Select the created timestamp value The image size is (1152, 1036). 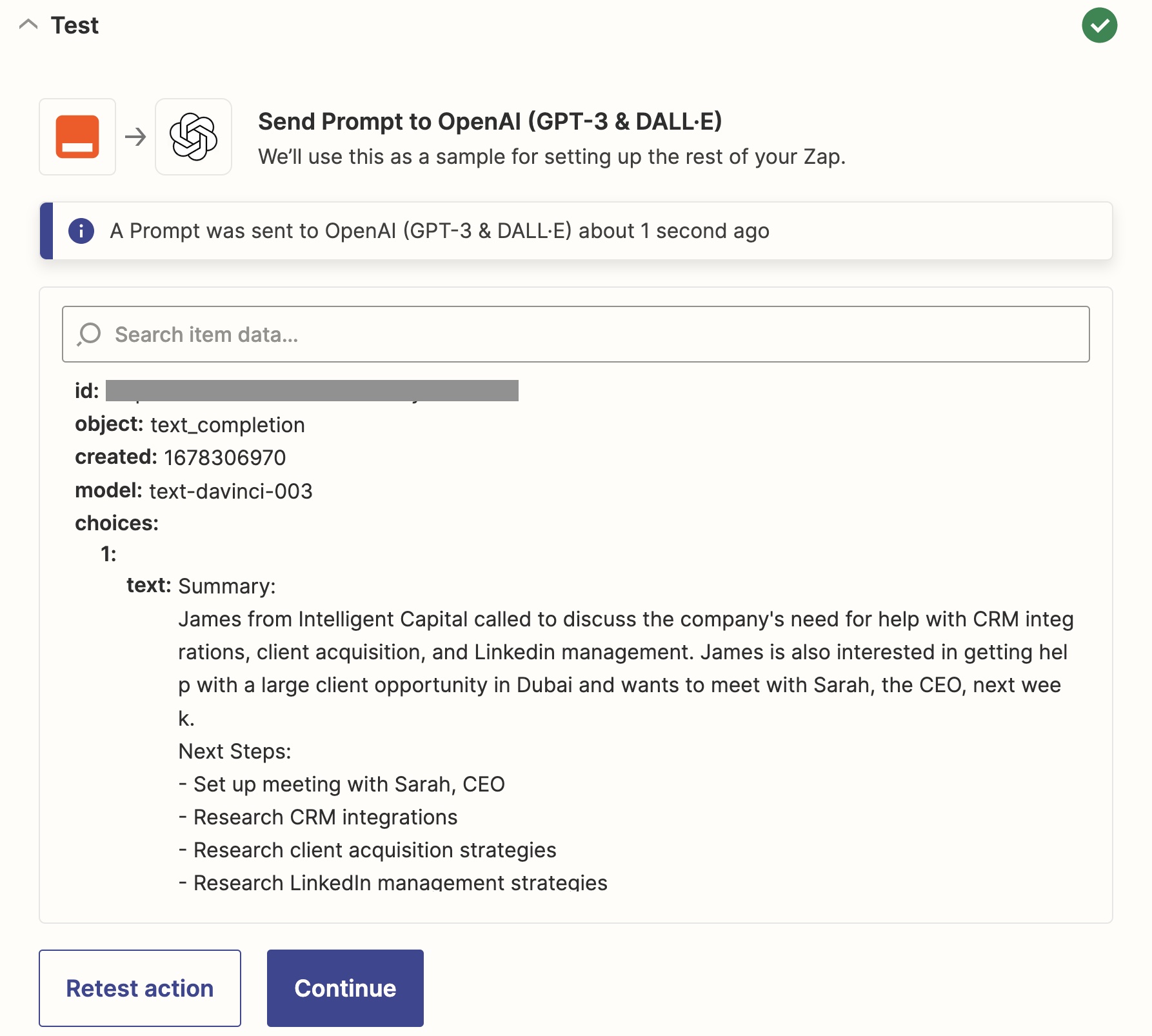coord(223,457)
